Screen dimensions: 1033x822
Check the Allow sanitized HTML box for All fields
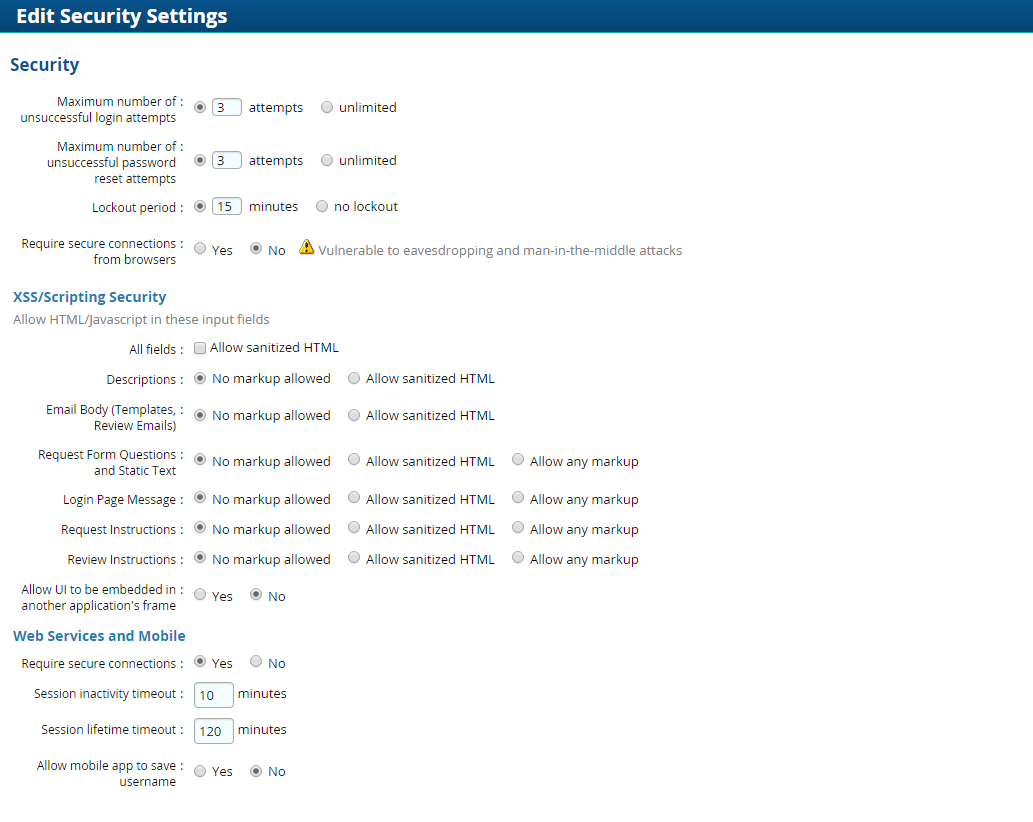(x=200, y=348)
